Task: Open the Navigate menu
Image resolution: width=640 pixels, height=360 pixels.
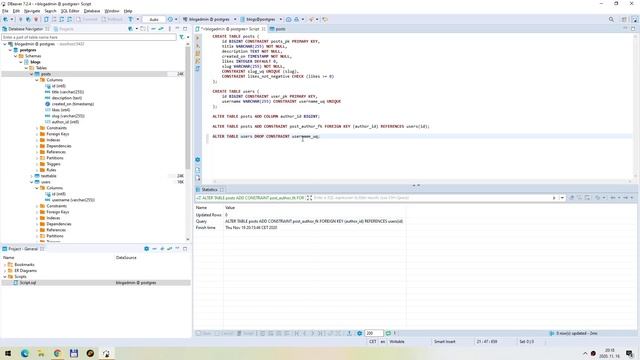Action: click(32, 11)
